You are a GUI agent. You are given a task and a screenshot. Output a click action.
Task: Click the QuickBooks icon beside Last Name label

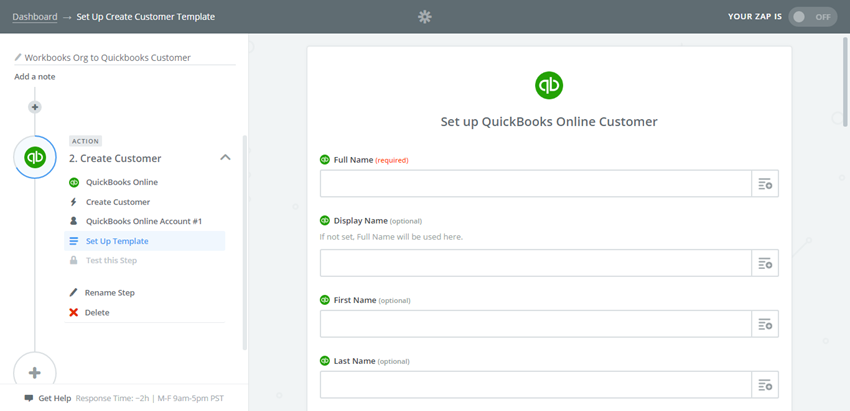pos(325,361)
